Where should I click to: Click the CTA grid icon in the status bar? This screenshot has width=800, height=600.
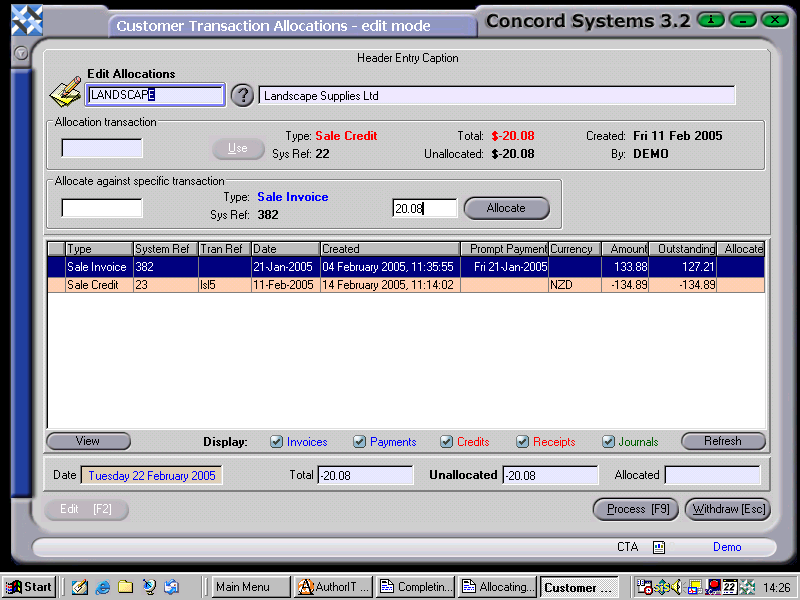tap(658, 547)
